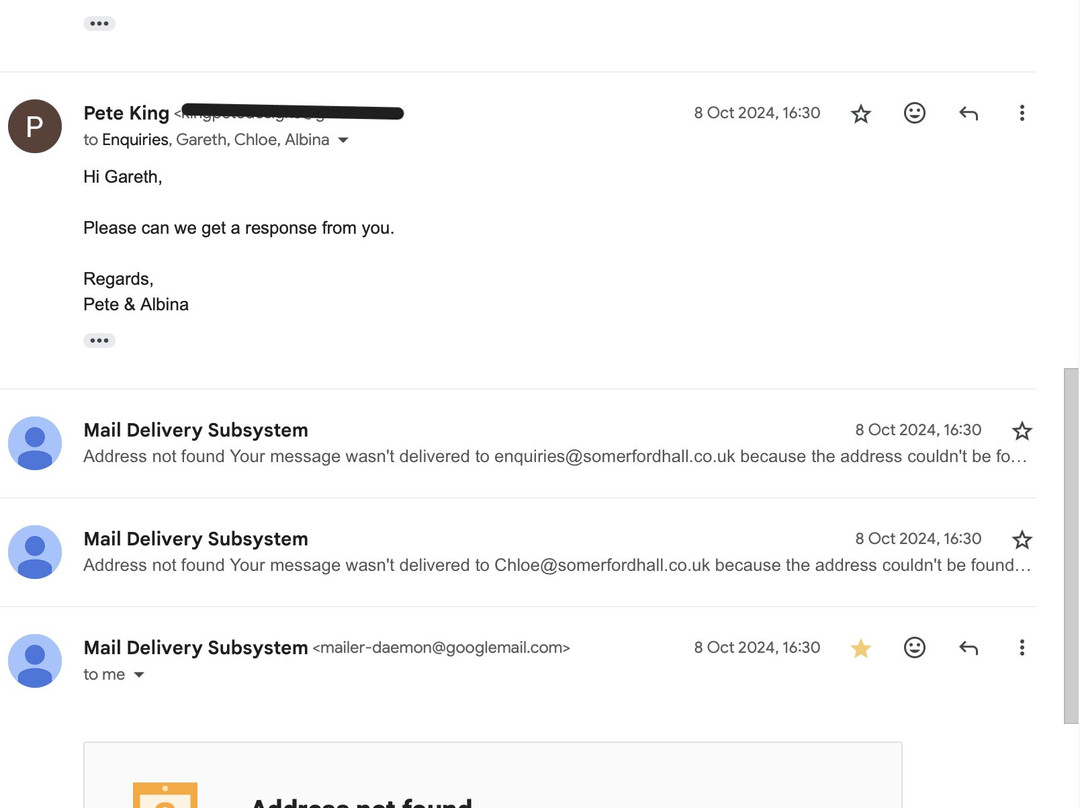Show recipient details for Pete King's email
This screenshot has width=1080, height=808.
[343, 140]
